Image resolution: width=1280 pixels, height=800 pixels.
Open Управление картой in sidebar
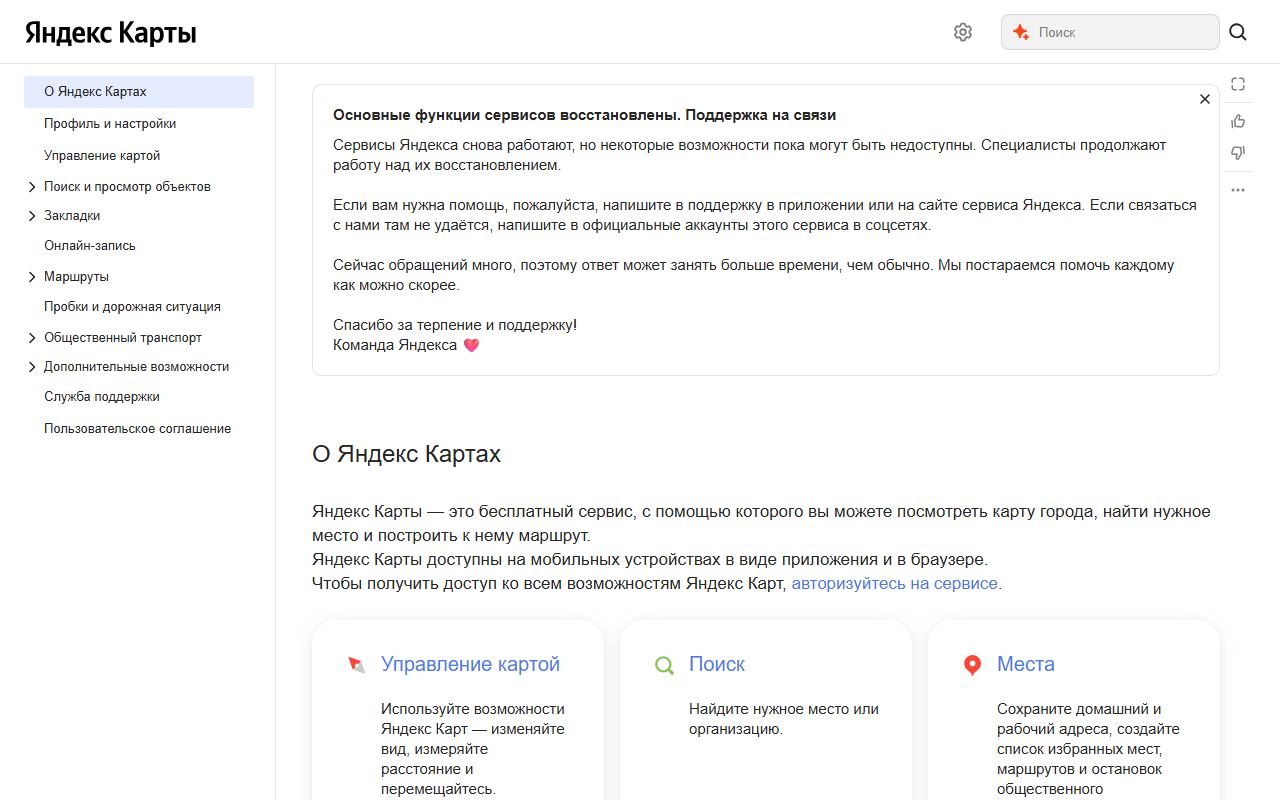click(102, 156)
